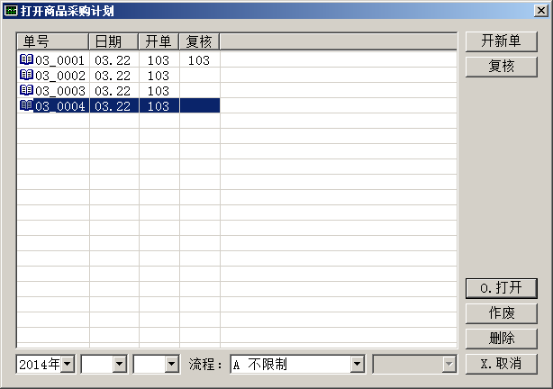Expand the day dropdown before 流程 label
This screenshot has height=389, width=553.
click(171, 364)
